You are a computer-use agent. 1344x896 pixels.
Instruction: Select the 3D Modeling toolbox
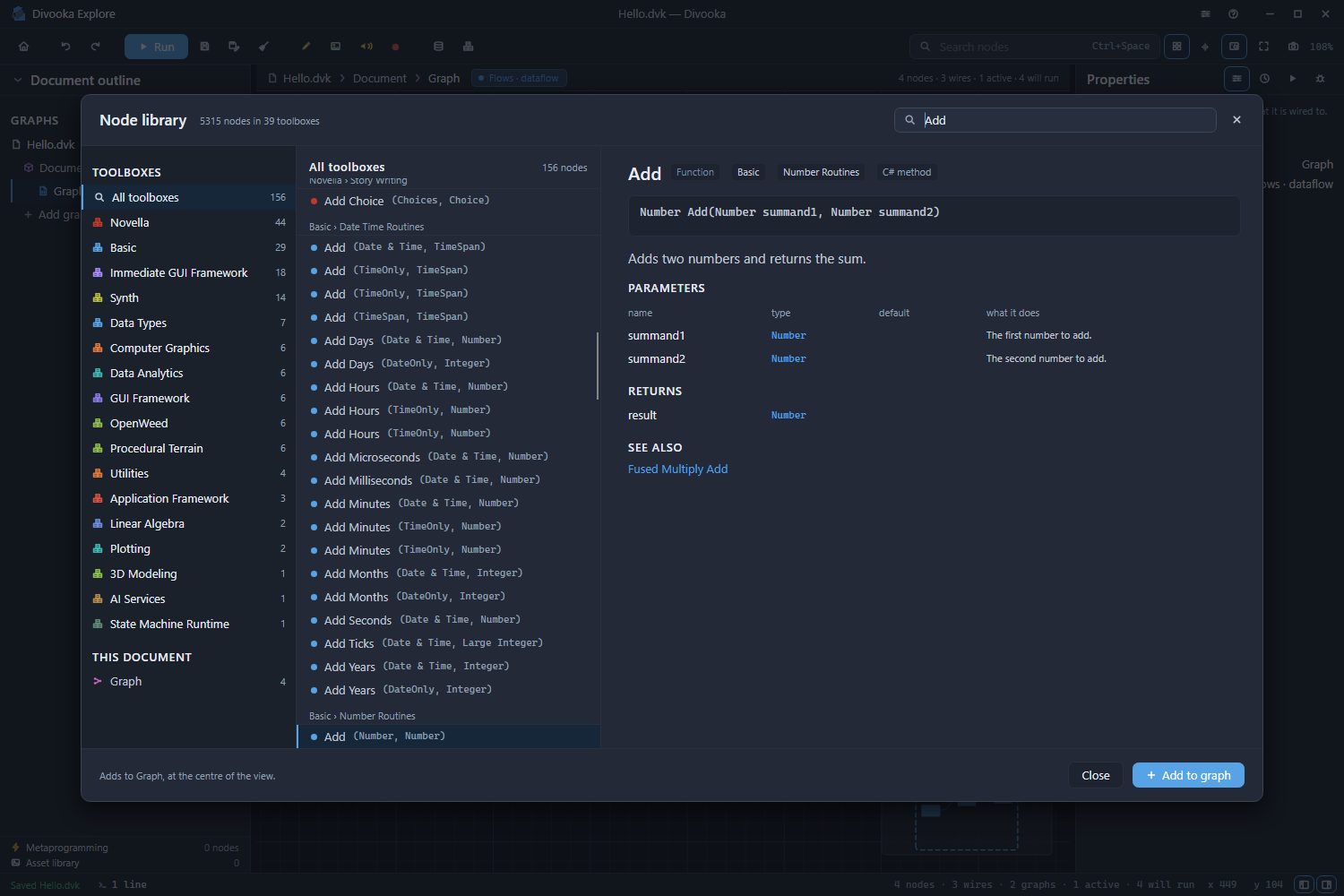click(x=189, y=573)
